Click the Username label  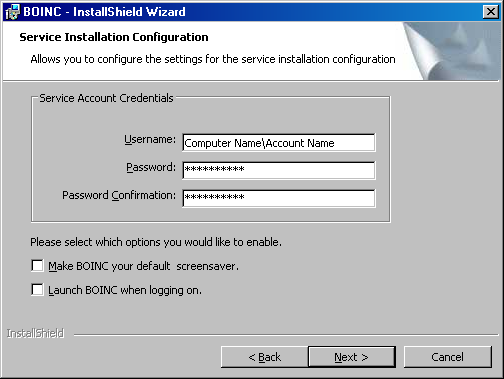coord(150,139)
